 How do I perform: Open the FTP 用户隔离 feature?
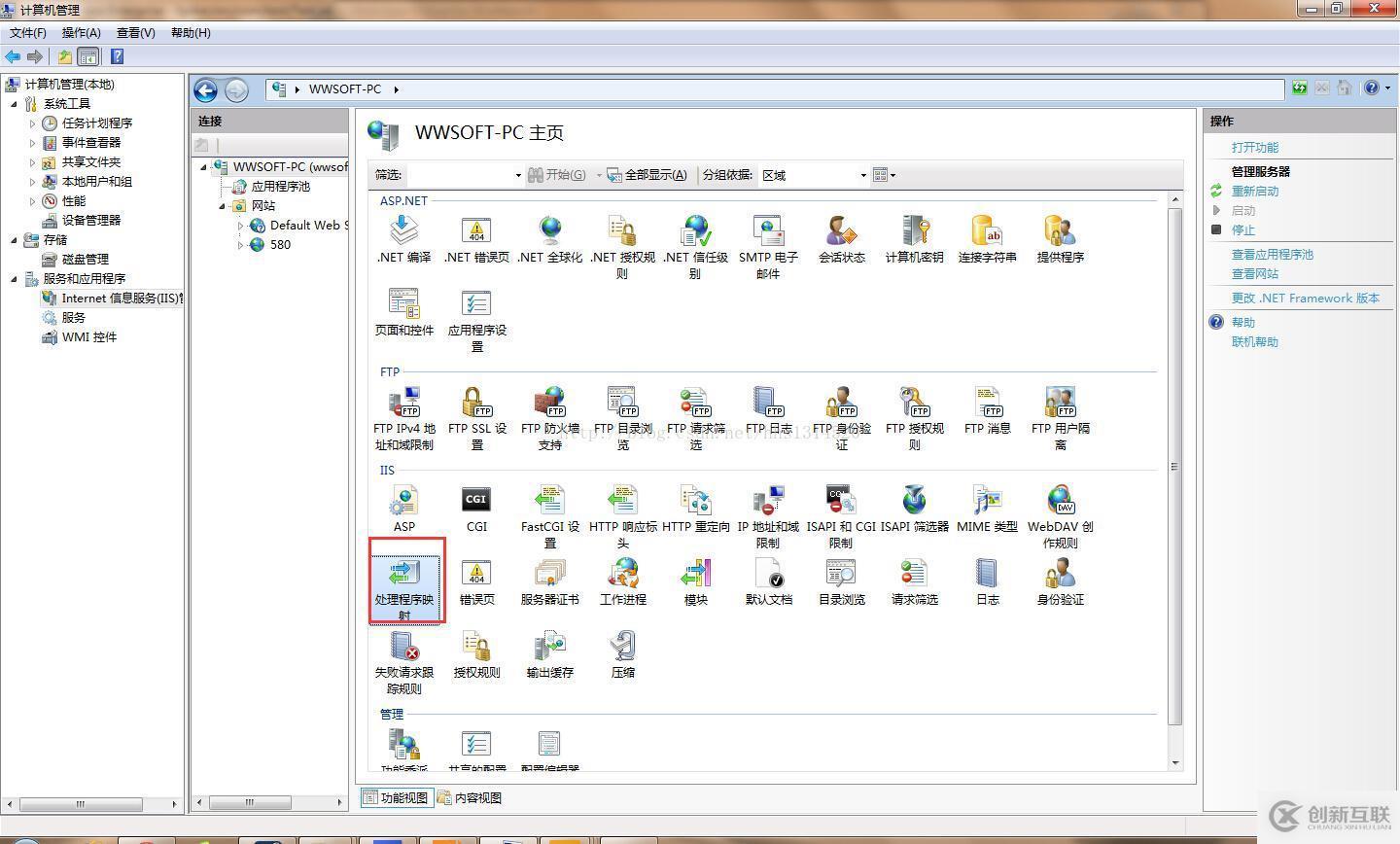click(1060, 418)
